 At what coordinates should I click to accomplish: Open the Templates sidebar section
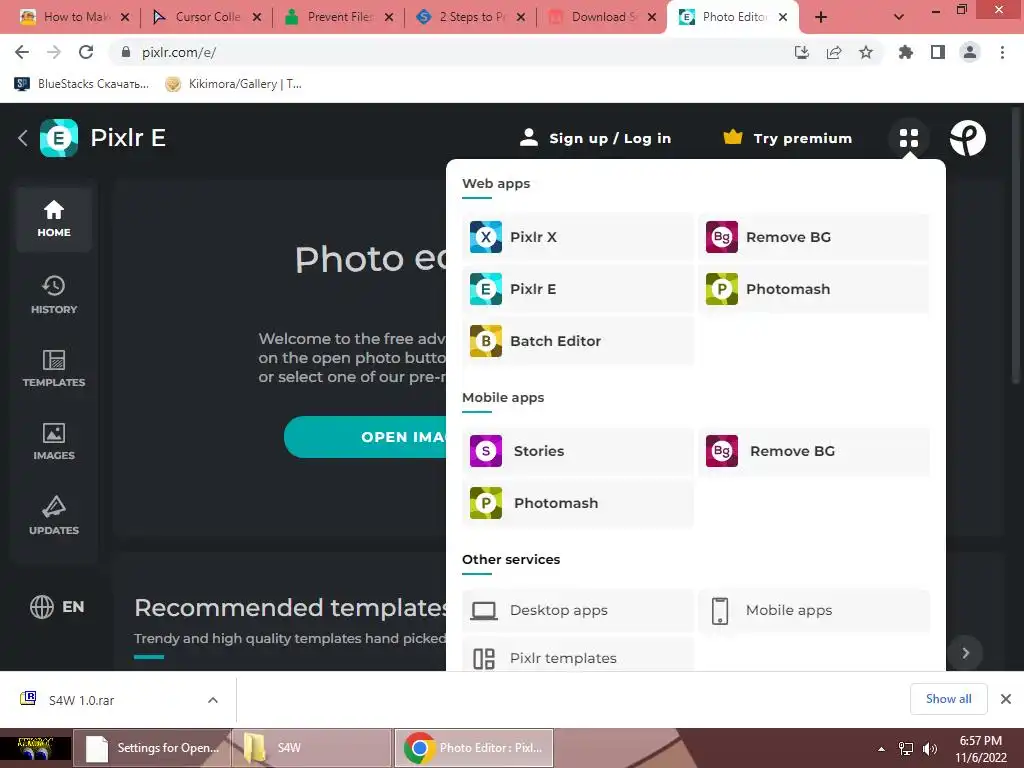[54, 368]
